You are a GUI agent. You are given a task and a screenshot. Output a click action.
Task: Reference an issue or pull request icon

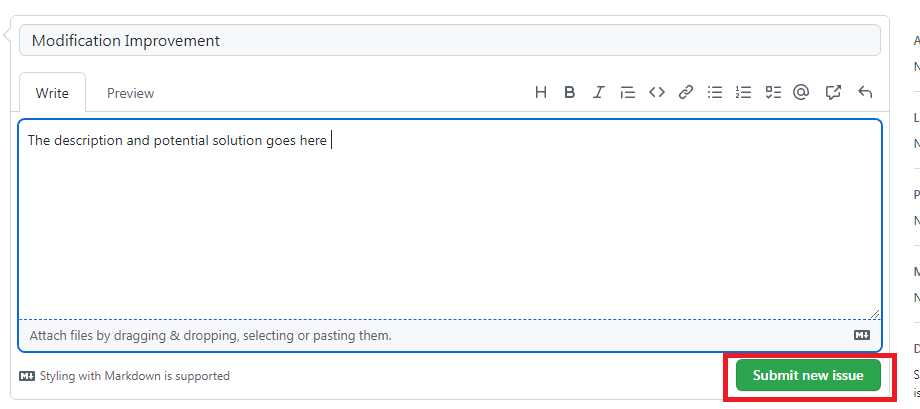[x=833, y=93]
